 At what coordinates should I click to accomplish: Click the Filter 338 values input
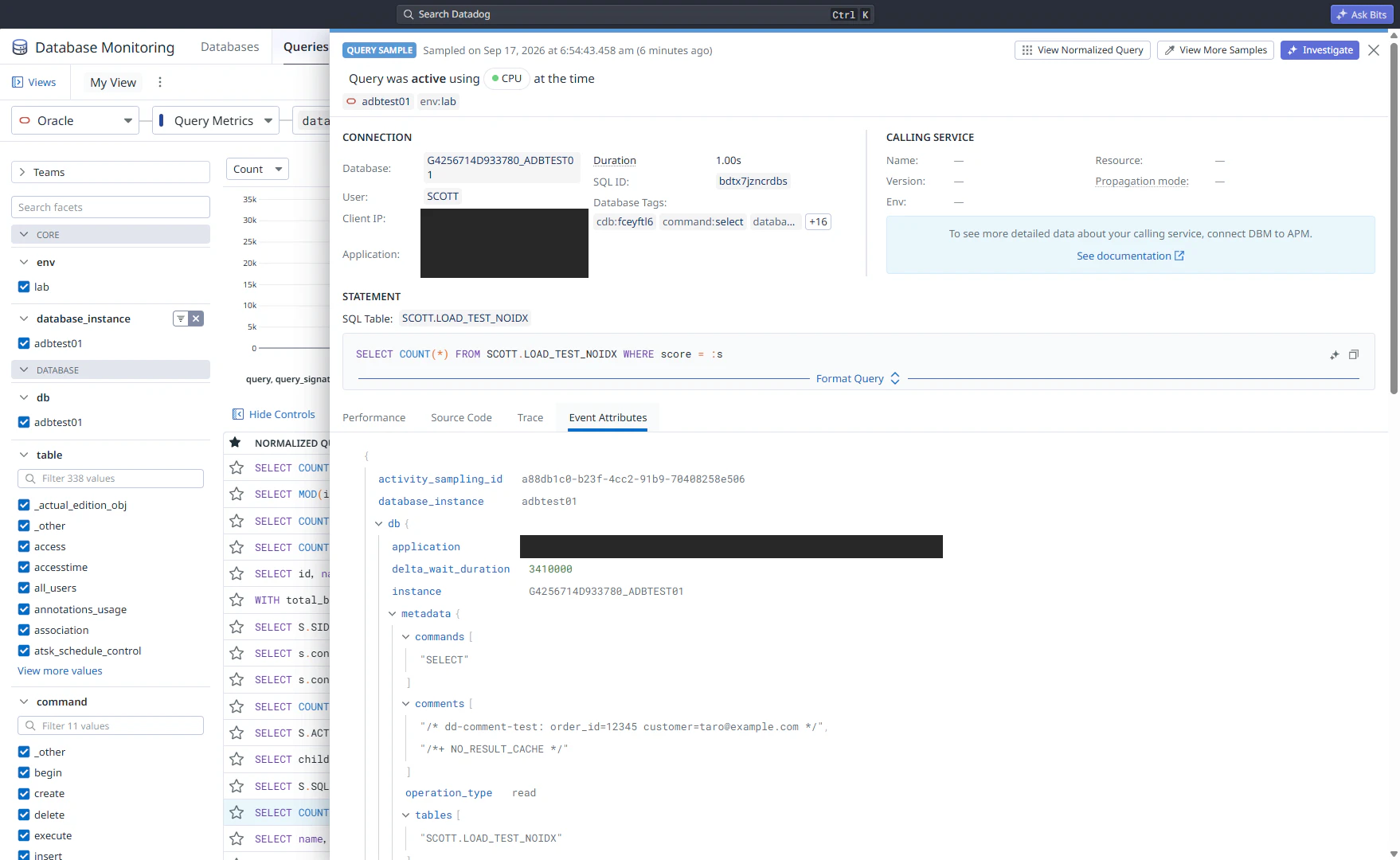pyautogui.click(x=111, y=479)
